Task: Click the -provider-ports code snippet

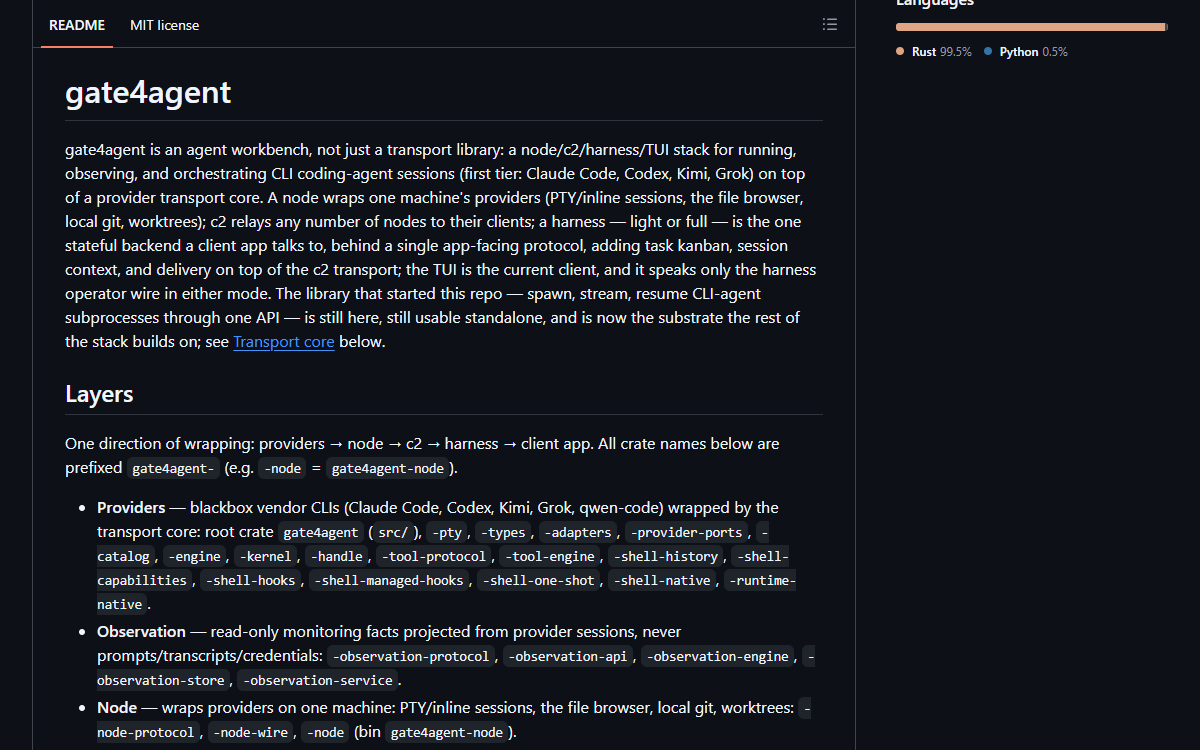Action: [688, 532]
